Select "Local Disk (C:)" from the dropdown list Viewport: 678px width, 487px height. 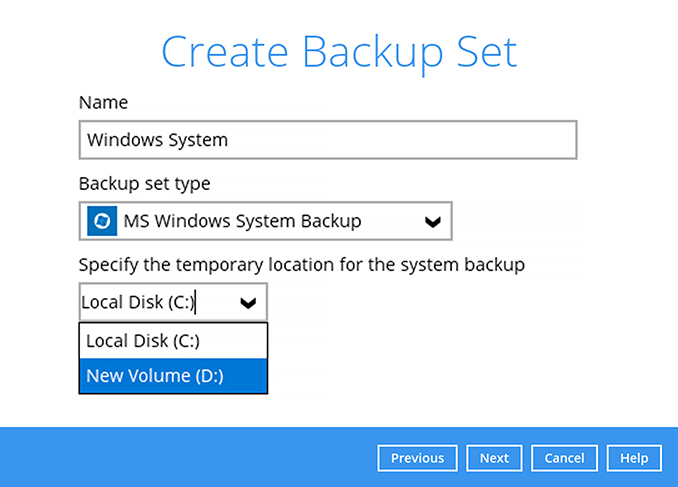pos(143,340)
